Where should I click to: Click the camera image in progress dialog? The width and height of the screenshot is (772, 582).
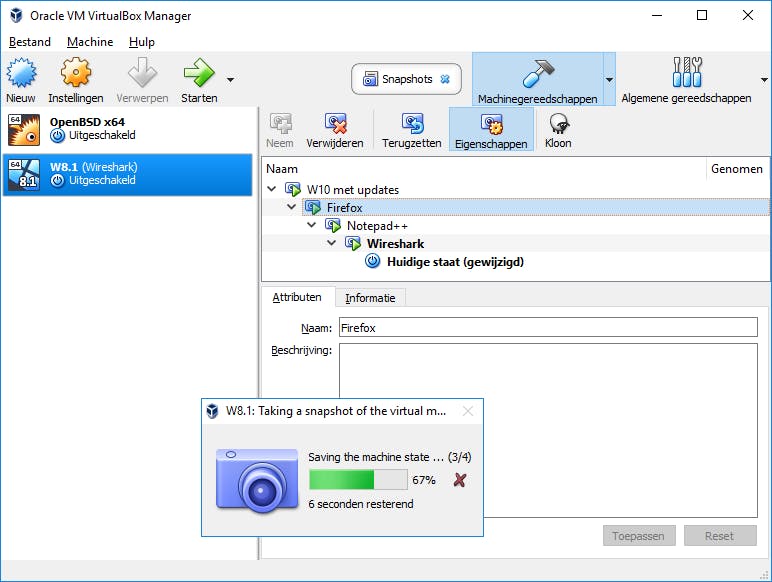pyautogui.click(x=257, y=480)
